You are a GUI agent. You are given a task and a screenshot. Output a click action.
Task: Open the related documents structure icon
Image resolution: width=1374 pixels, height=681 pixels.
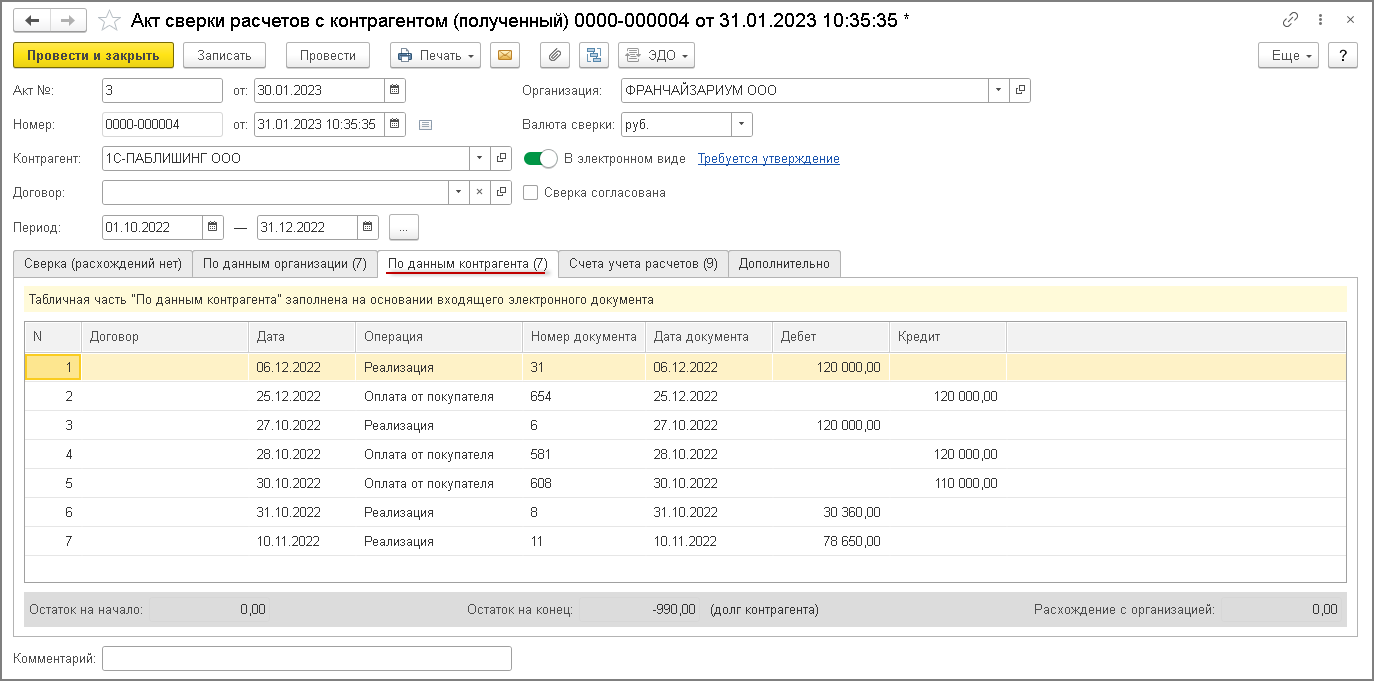(x=593, y=55)
